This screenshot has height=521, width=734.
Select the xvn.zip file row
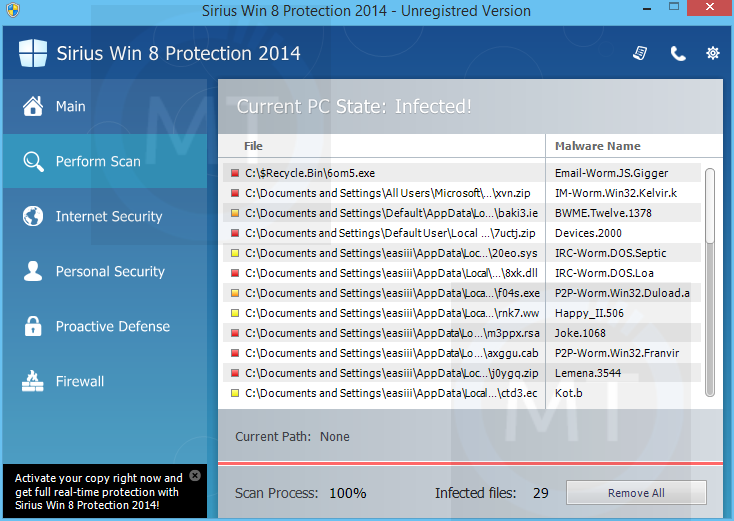(461, 193)
